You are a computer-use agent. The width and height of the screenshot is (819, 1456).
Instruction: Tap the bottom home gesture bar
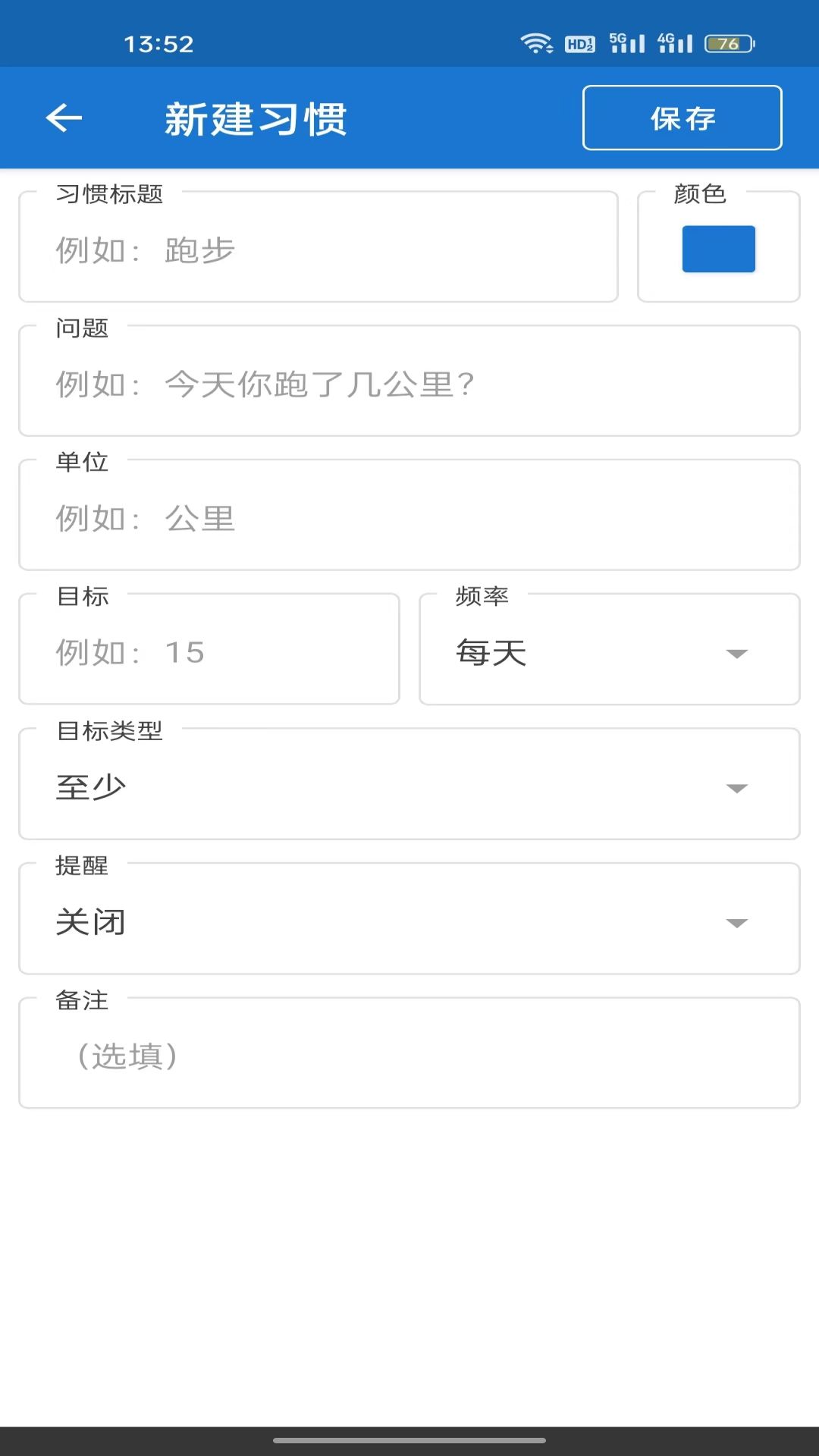(409, 1440)
